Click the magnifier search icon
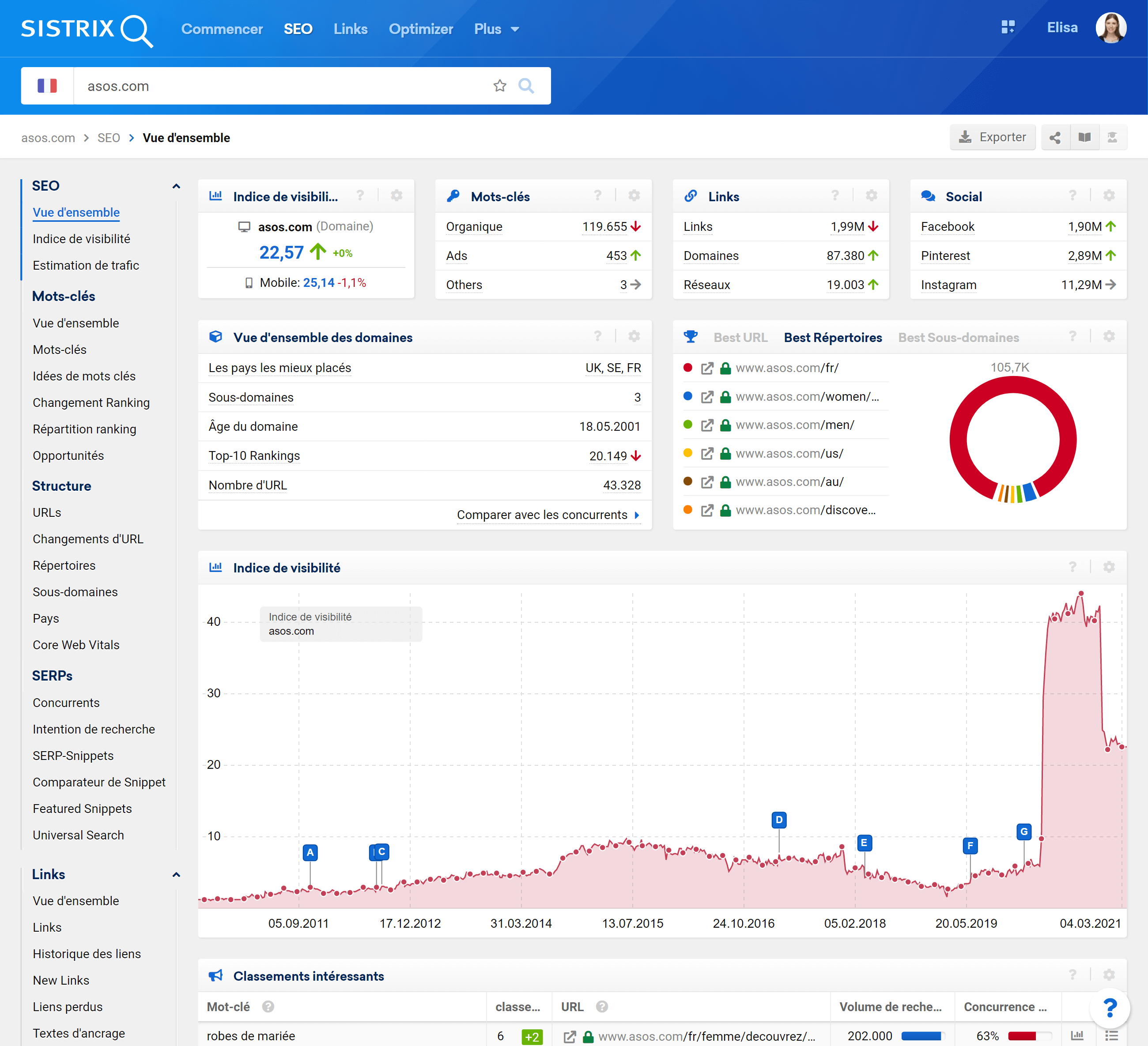Viewport: 1148px width, 1046px height. pos(526,86)
